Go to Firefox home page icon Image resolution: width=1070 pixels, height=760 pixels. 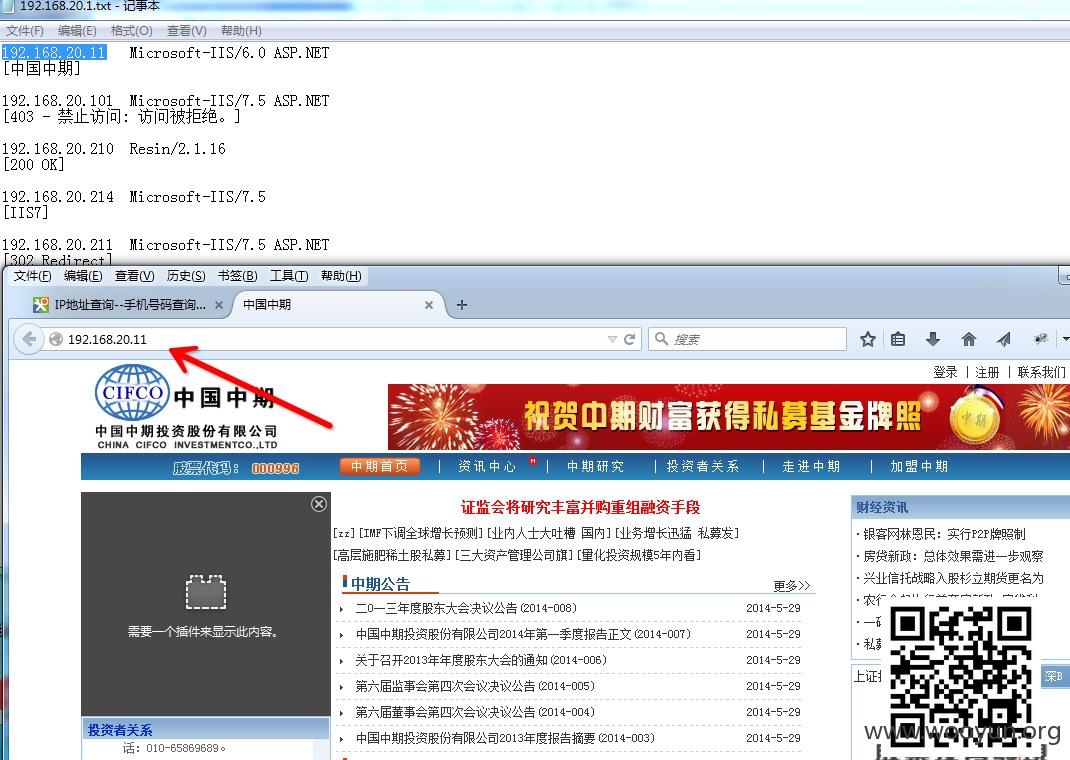click(968, 339)
